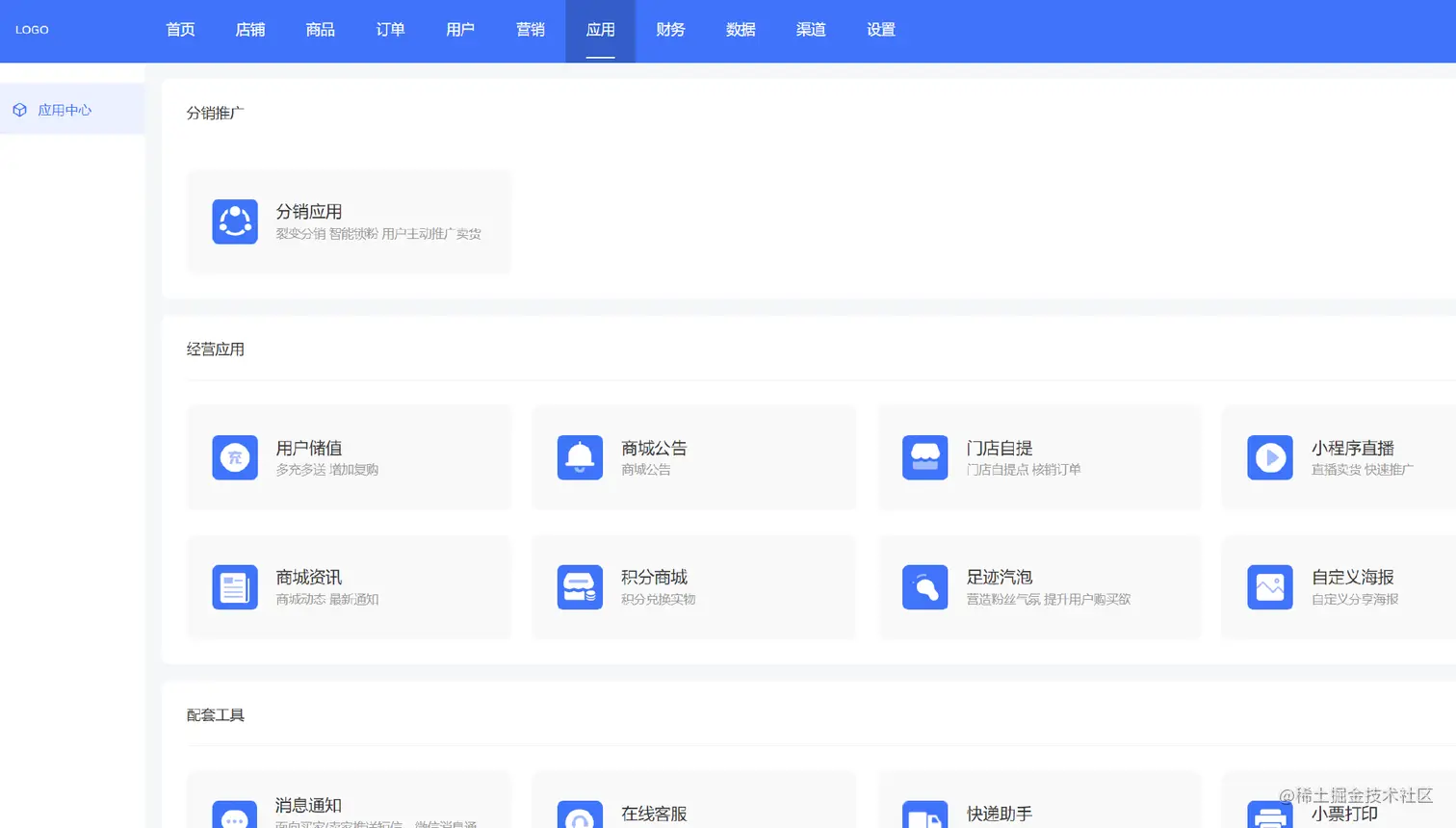Click the 用户储值 recharge icon
Screen dimensions: 1456x828
click(x=235, y=457)
